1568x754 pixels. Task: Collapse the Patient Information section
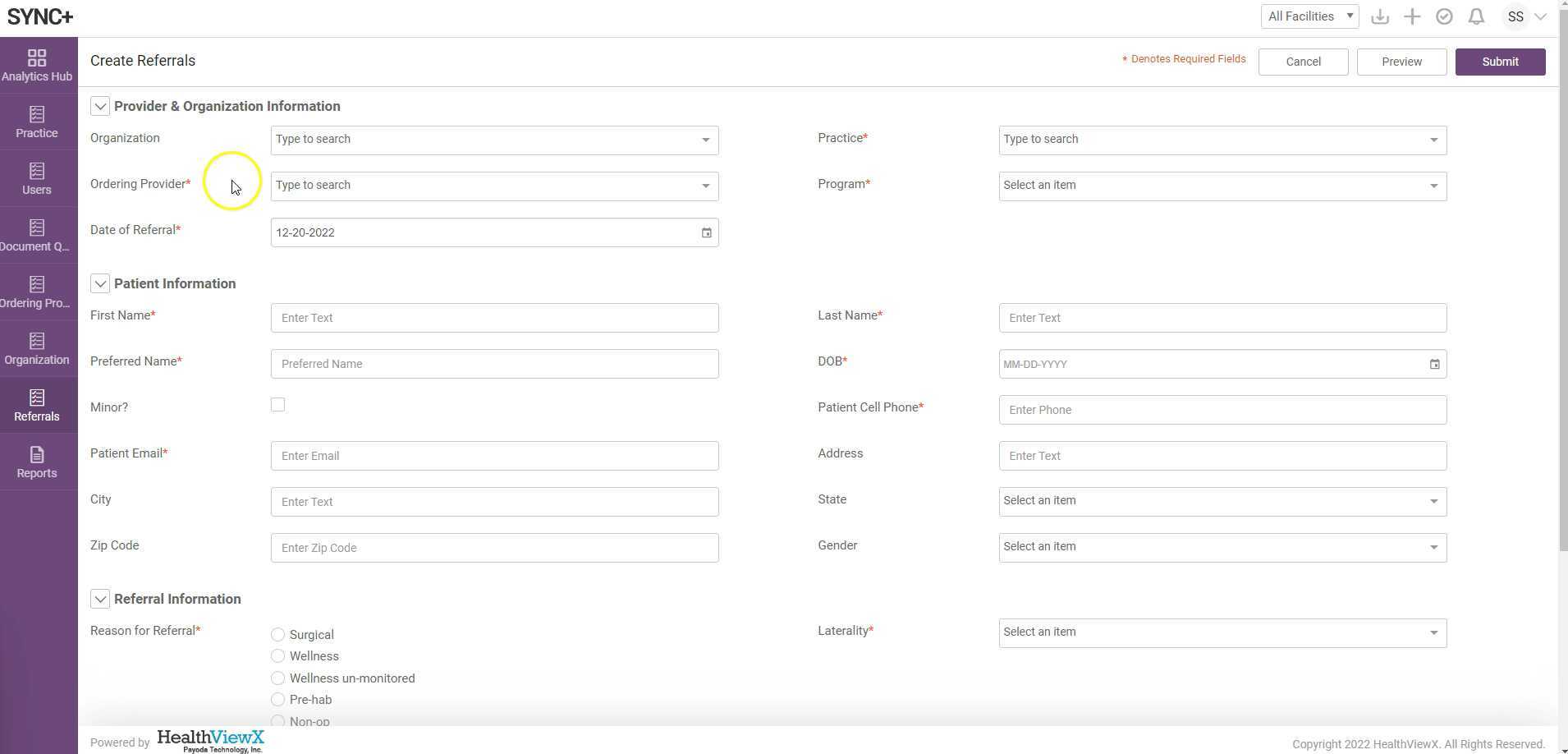(x=100, y=284)
